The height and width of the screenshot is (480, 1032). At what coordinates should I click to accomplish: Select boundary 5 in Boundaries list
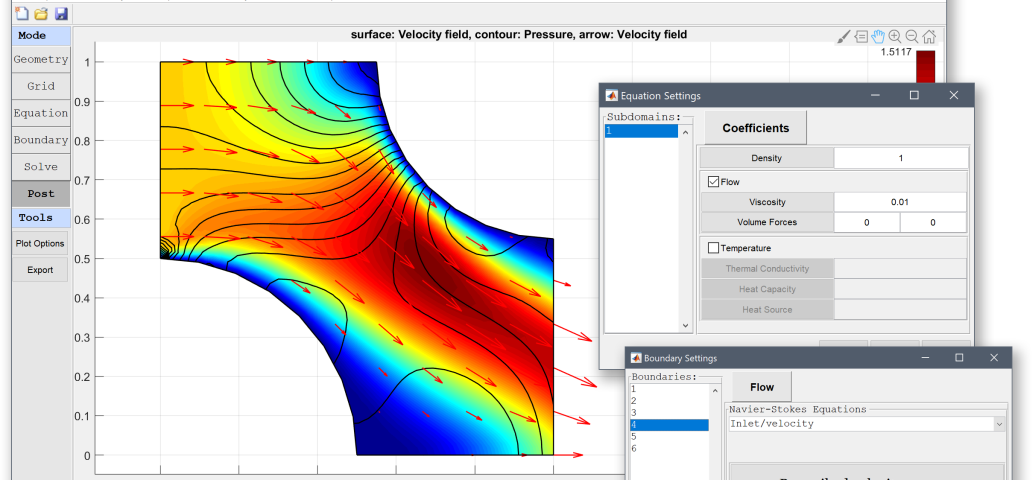pyautogui.click(x=669, y=437)
